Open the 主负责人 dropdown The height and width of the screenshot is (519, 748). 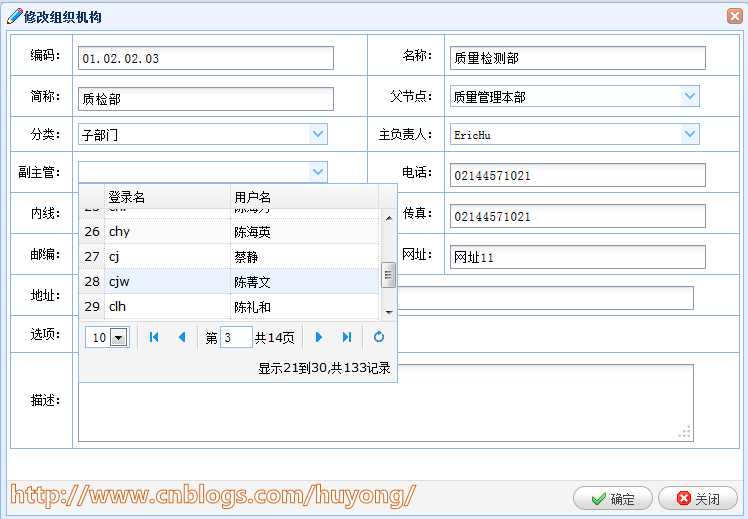pyautogui.click(x=690, y=134)
